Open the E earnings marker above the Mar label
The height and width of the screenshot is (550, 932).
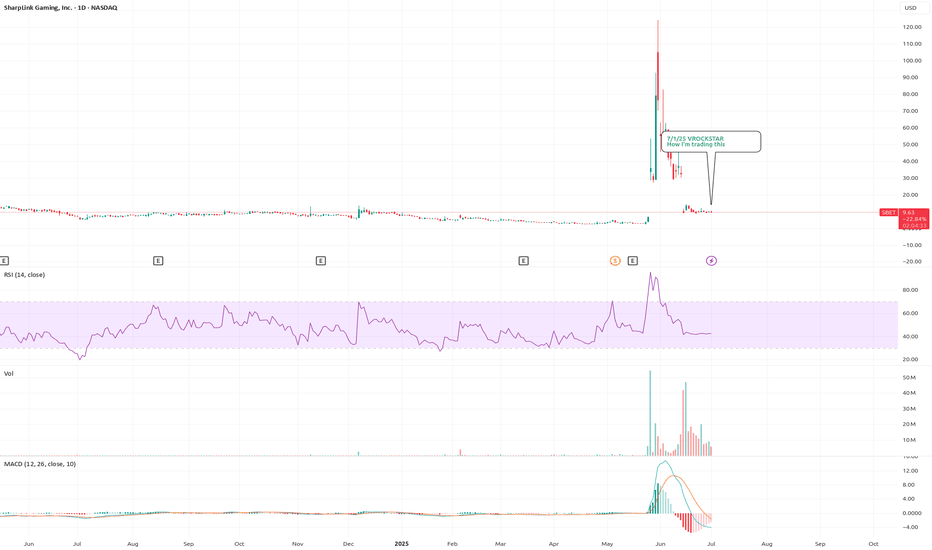pyautogui.click(x=524, y=260)
